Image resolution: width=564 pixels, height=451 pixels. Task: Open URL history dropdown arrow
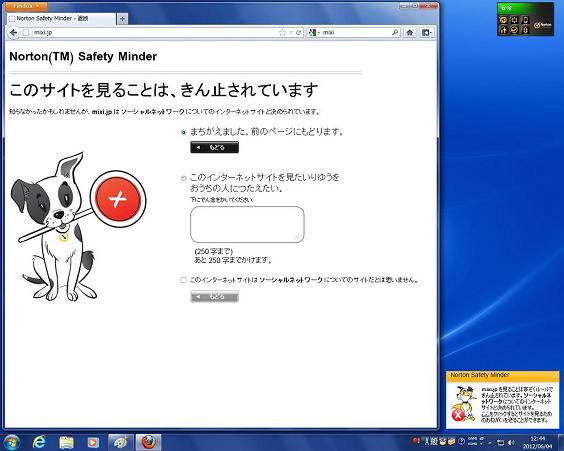coord(291,33)
